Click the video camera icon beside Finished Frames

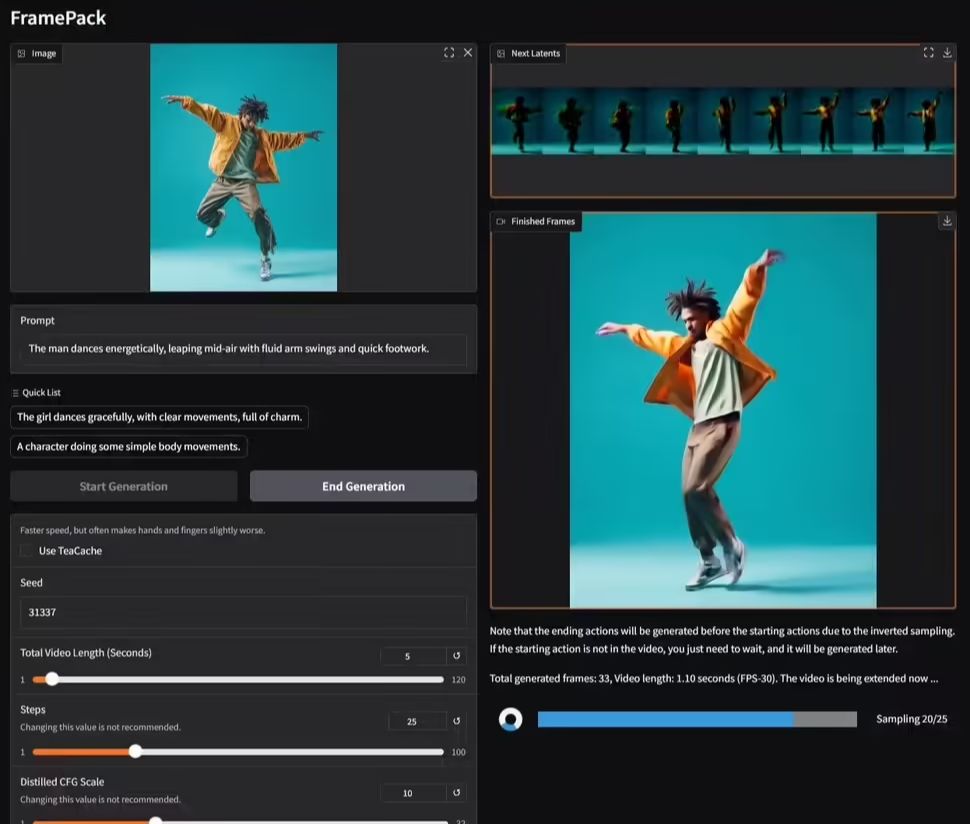(499, 221)
